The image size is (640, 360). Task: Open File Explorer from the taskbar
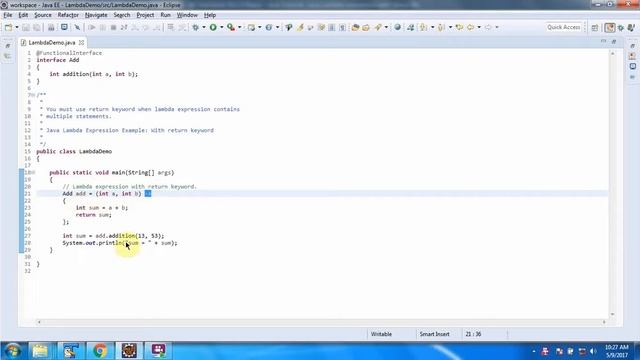pos(40,351)
